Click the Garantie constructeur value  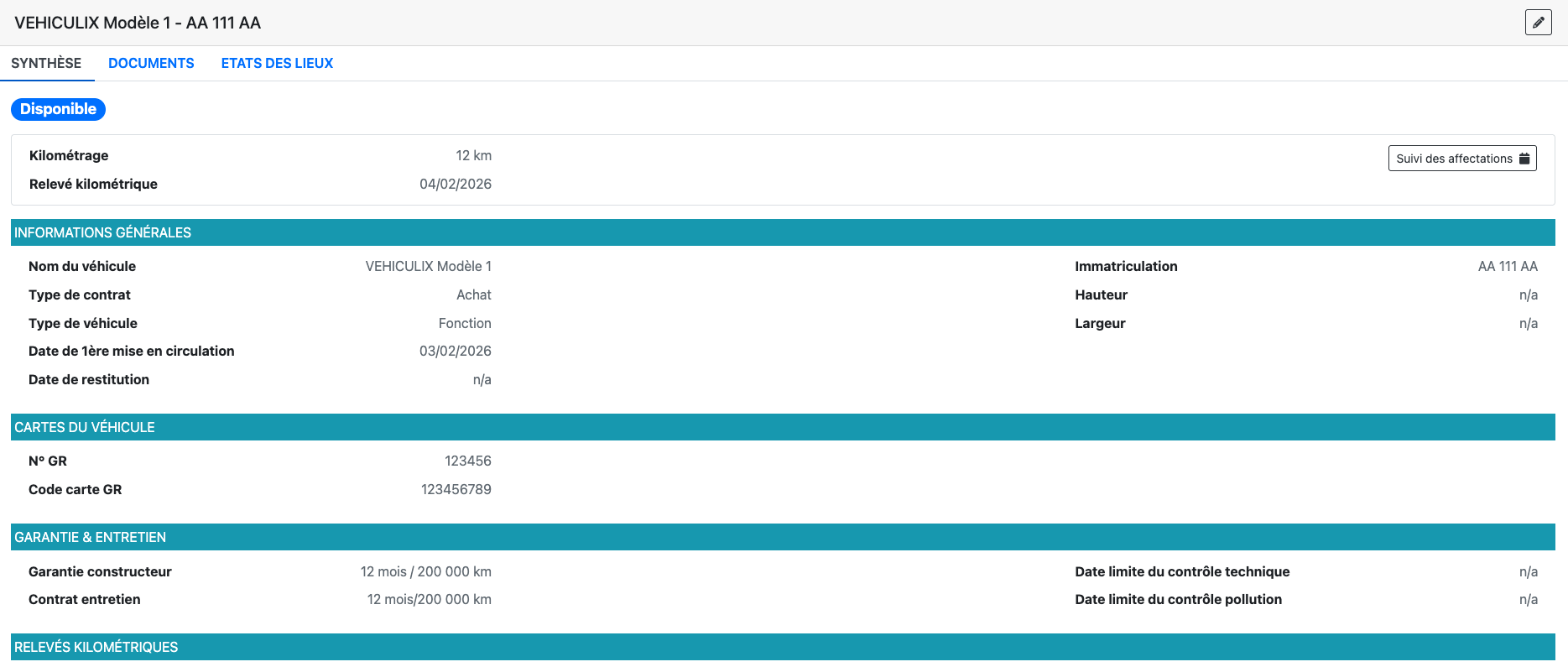click(x=425, y=572)
